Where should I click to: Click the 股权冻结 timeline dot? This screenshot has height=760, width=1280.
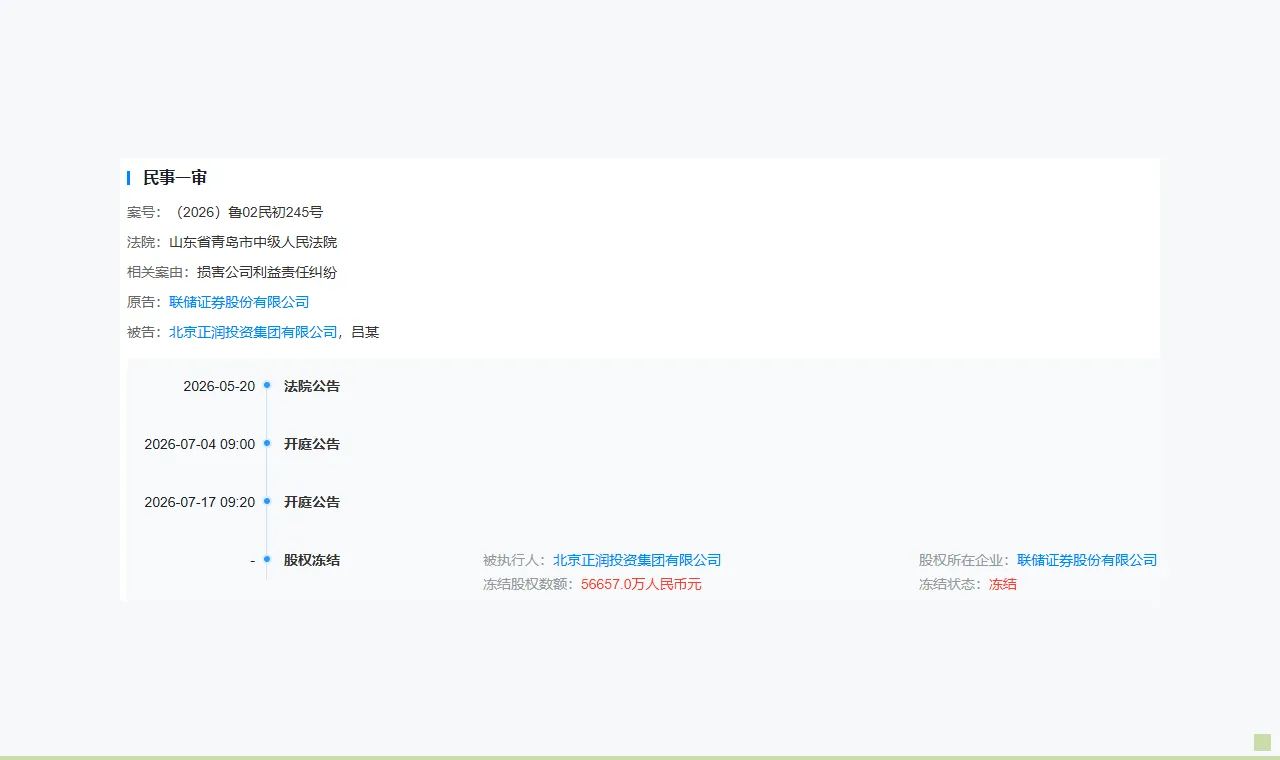[267, 559]
